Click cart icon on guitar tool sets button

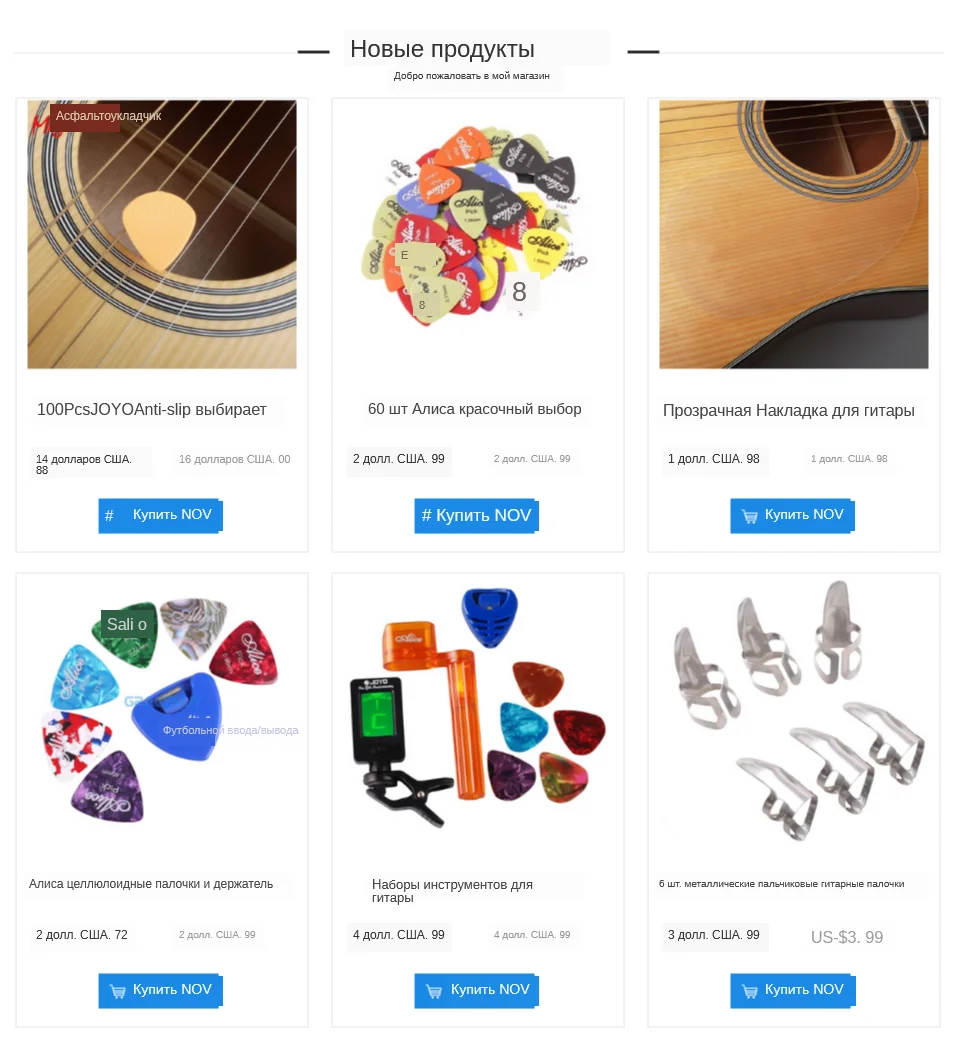[x=434, y=991]
